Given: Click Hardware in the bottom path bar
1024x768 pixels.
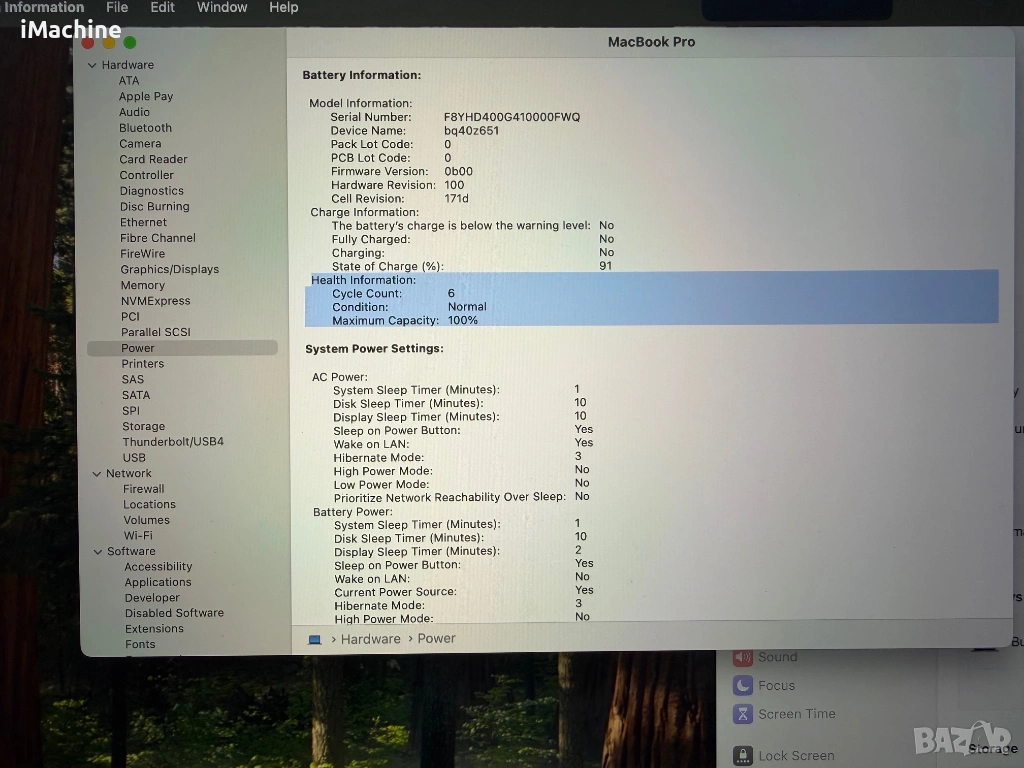Looking at the screenshot, I should [x=370, y=639].
